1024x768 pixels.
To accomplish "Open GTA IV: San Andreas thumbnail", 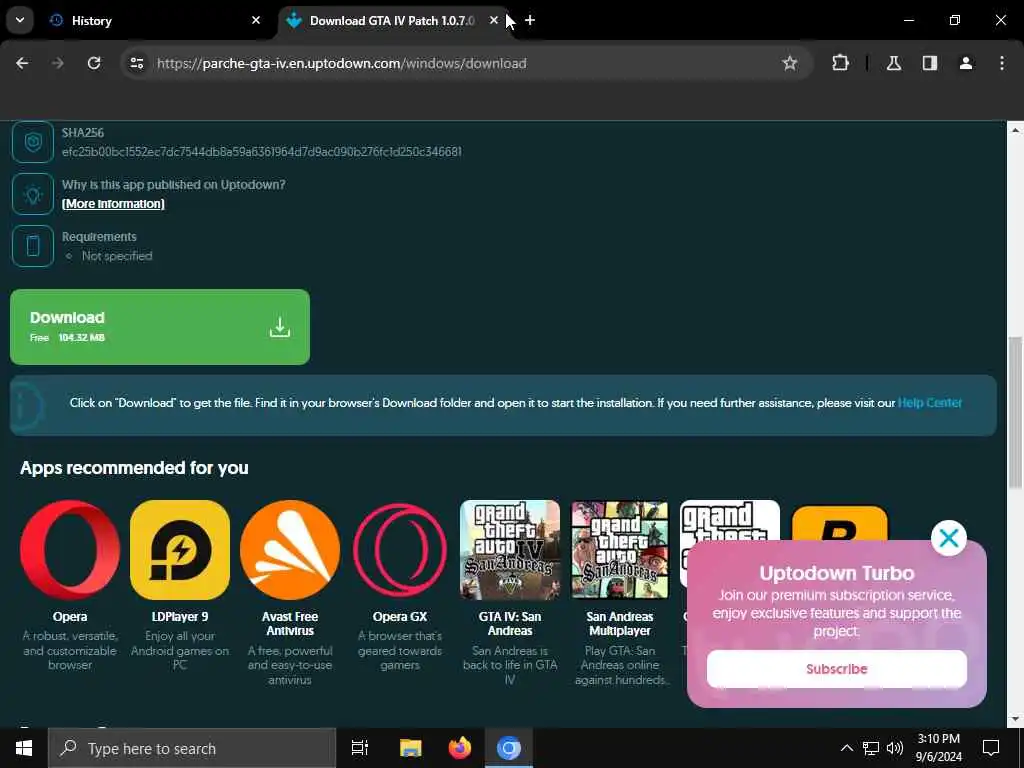I will (x=510, y=550).
